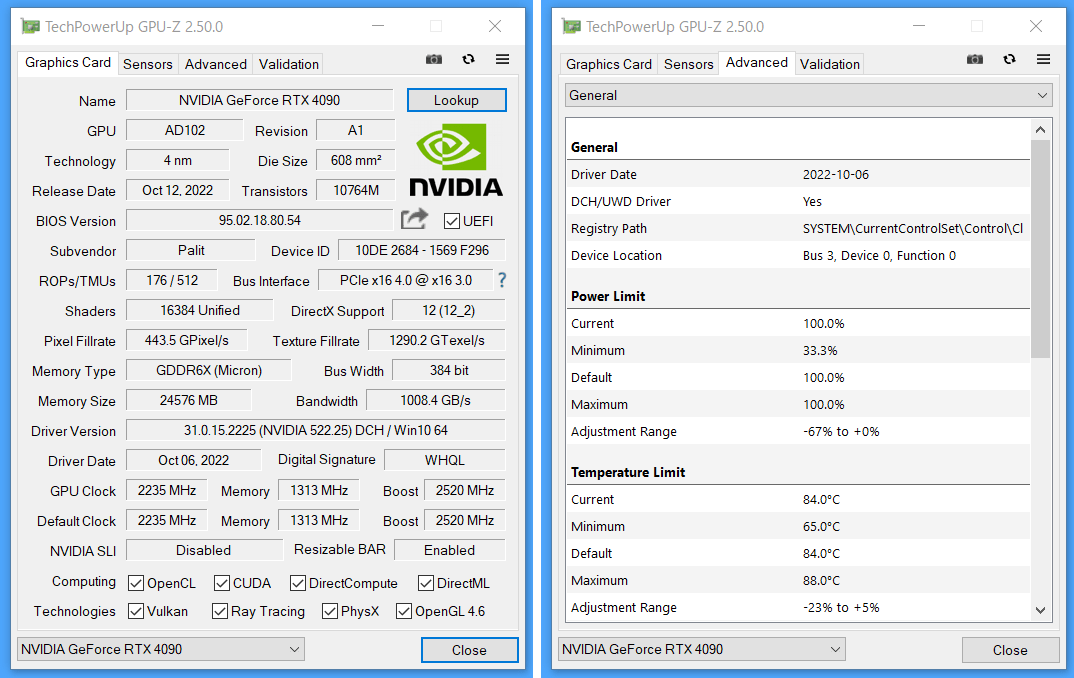The image size is (1074, 678).
Task: Click camera icon in right Advanced window
Action: point(975,60)
